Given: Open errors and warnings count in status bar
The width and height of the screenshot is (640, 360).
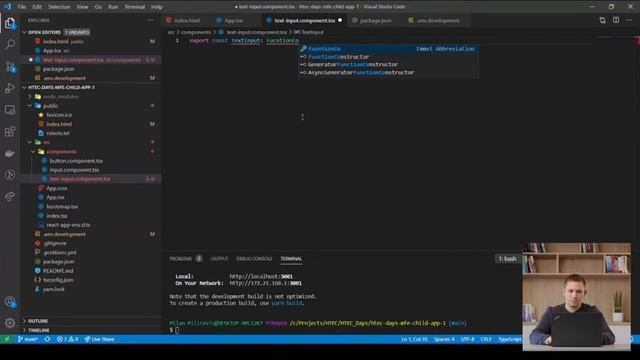Looking at the screenshot, I should [67, 339].
